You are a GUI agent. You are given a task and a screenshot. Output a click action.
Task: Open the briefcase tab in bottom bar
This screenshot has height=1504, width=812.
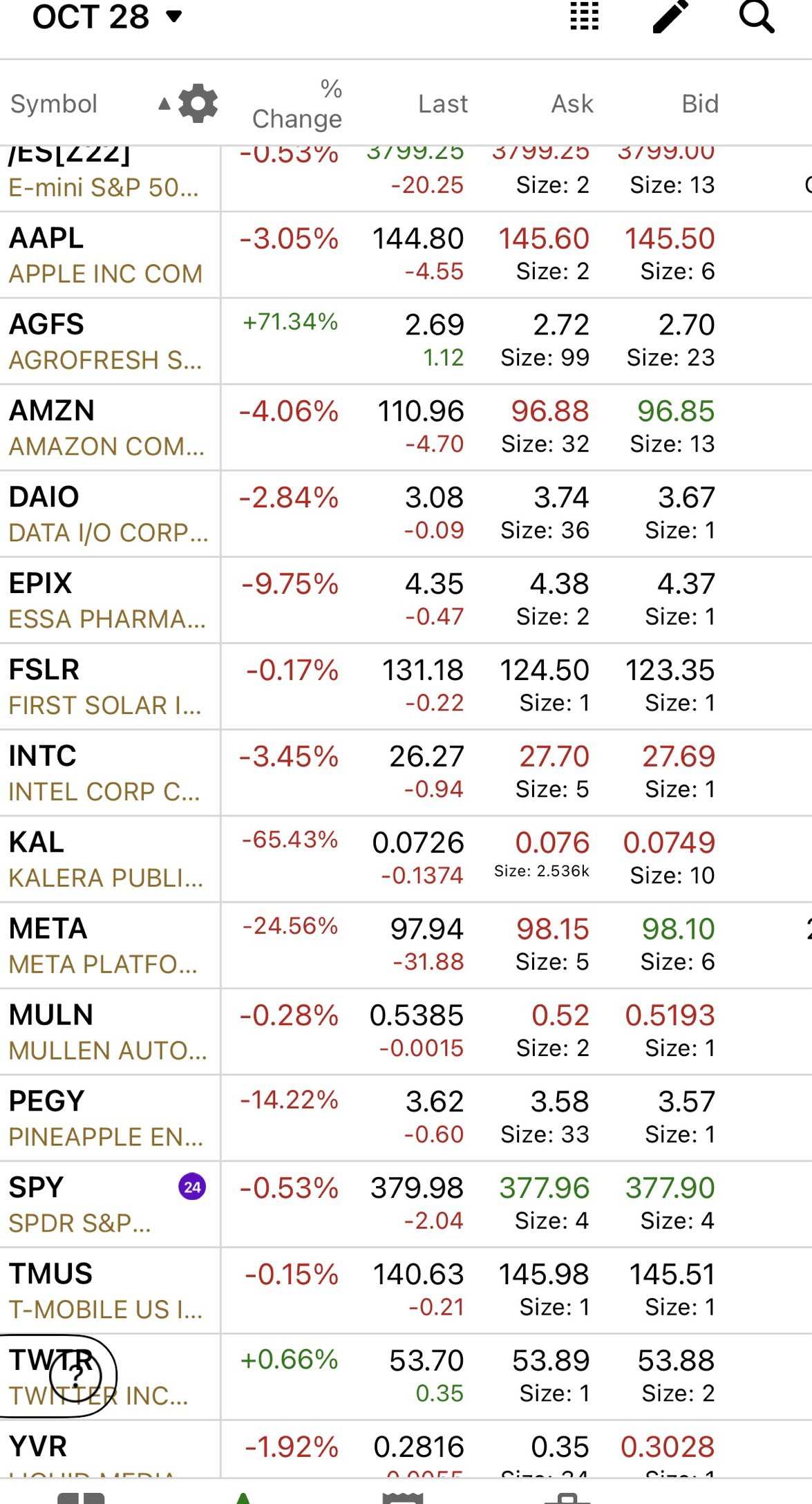point(568,1496)
